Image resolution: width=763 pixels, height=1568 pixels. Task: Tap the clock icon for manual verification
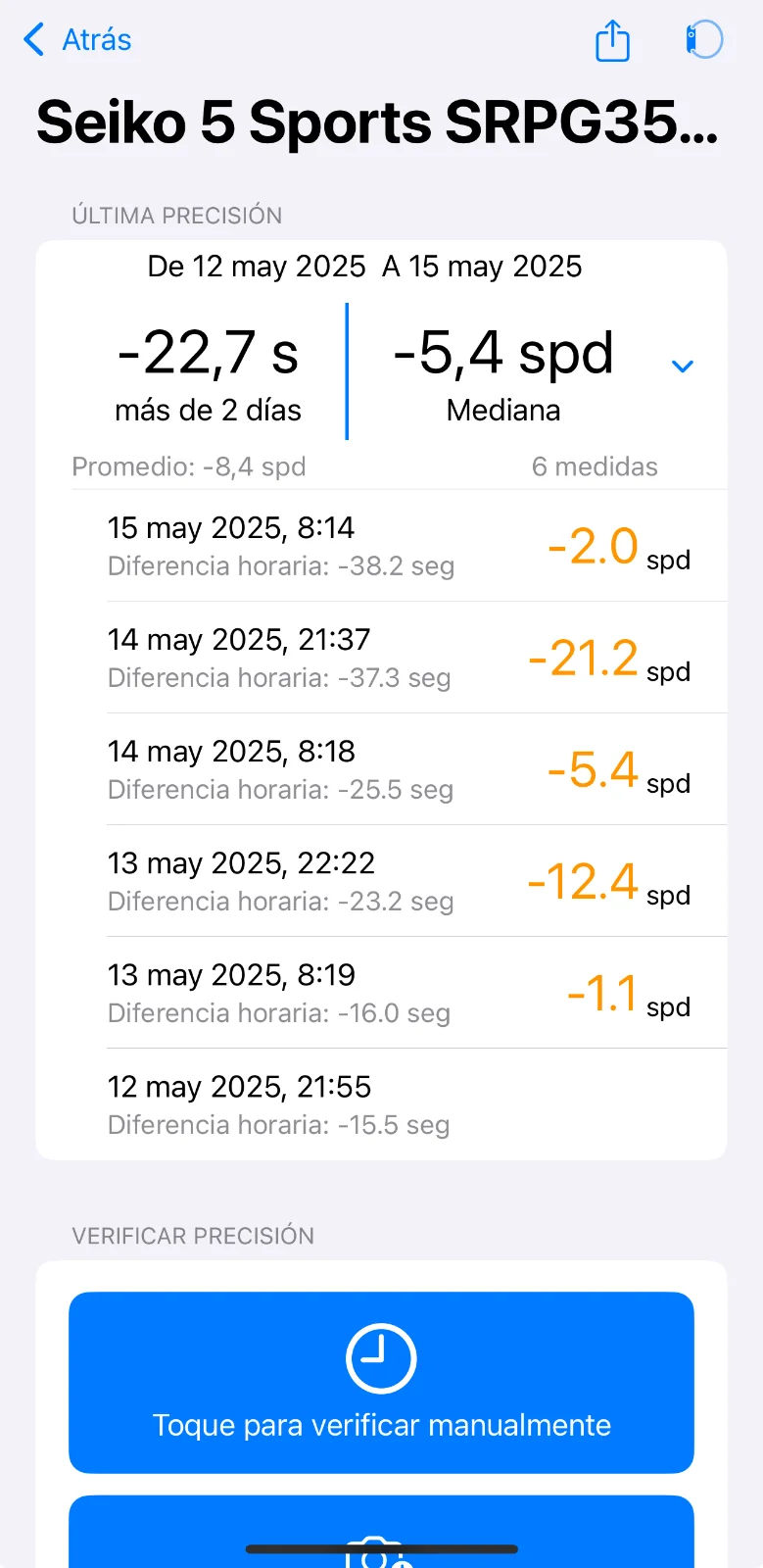pos(381,1358)
